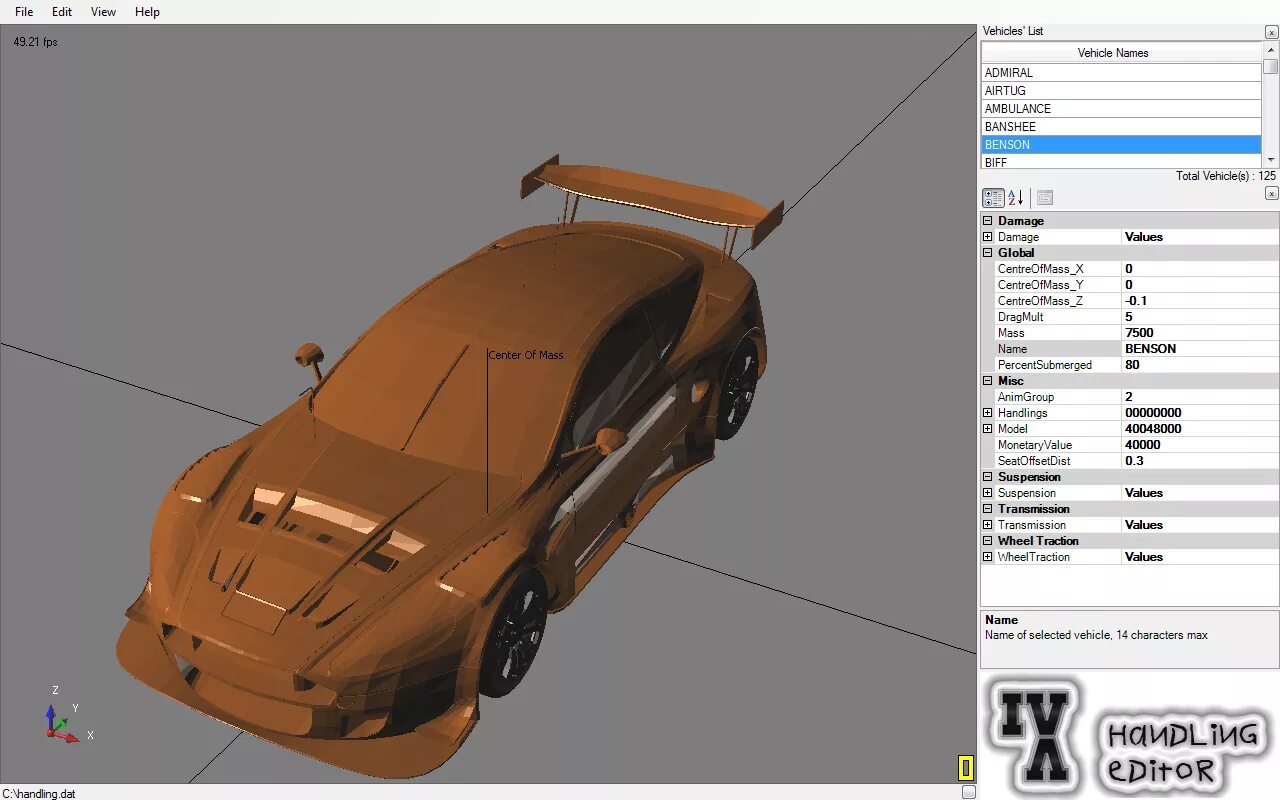
Task: Click the XYZ axis gizmo
Action: pyautogui.click(x=64, y=714)
